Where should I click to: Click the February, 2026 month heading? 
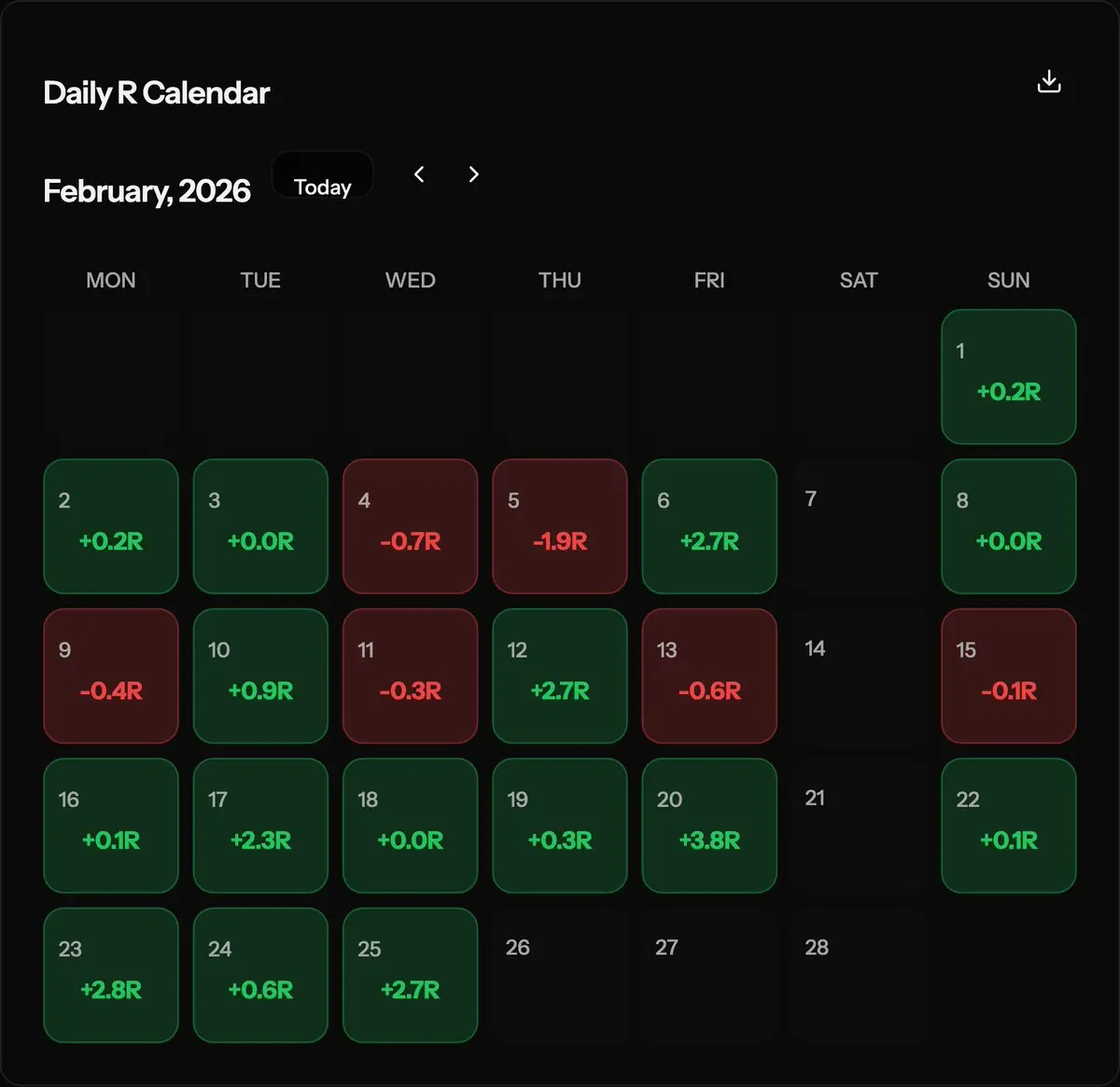pyautogui.click(x=147, y=191)
